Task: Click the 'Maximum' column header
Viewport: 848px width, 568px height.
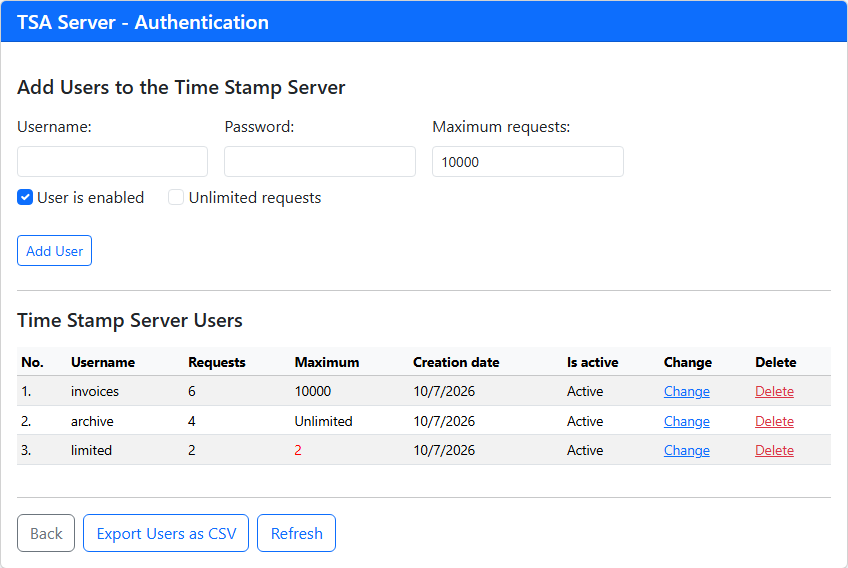Action: coord(327,362)
